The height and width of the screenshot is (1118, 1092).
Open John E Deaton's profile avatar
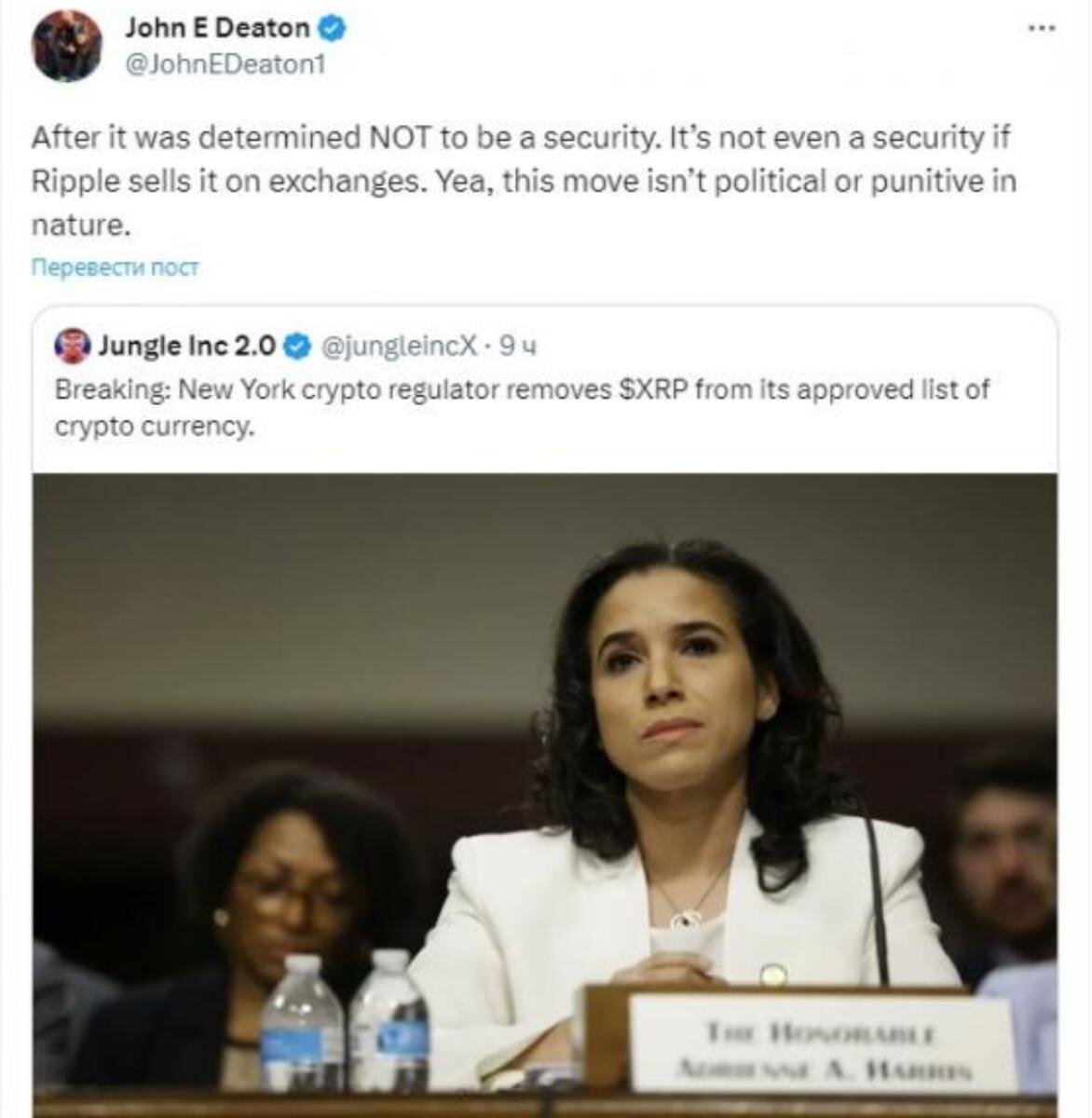(67, 47)
